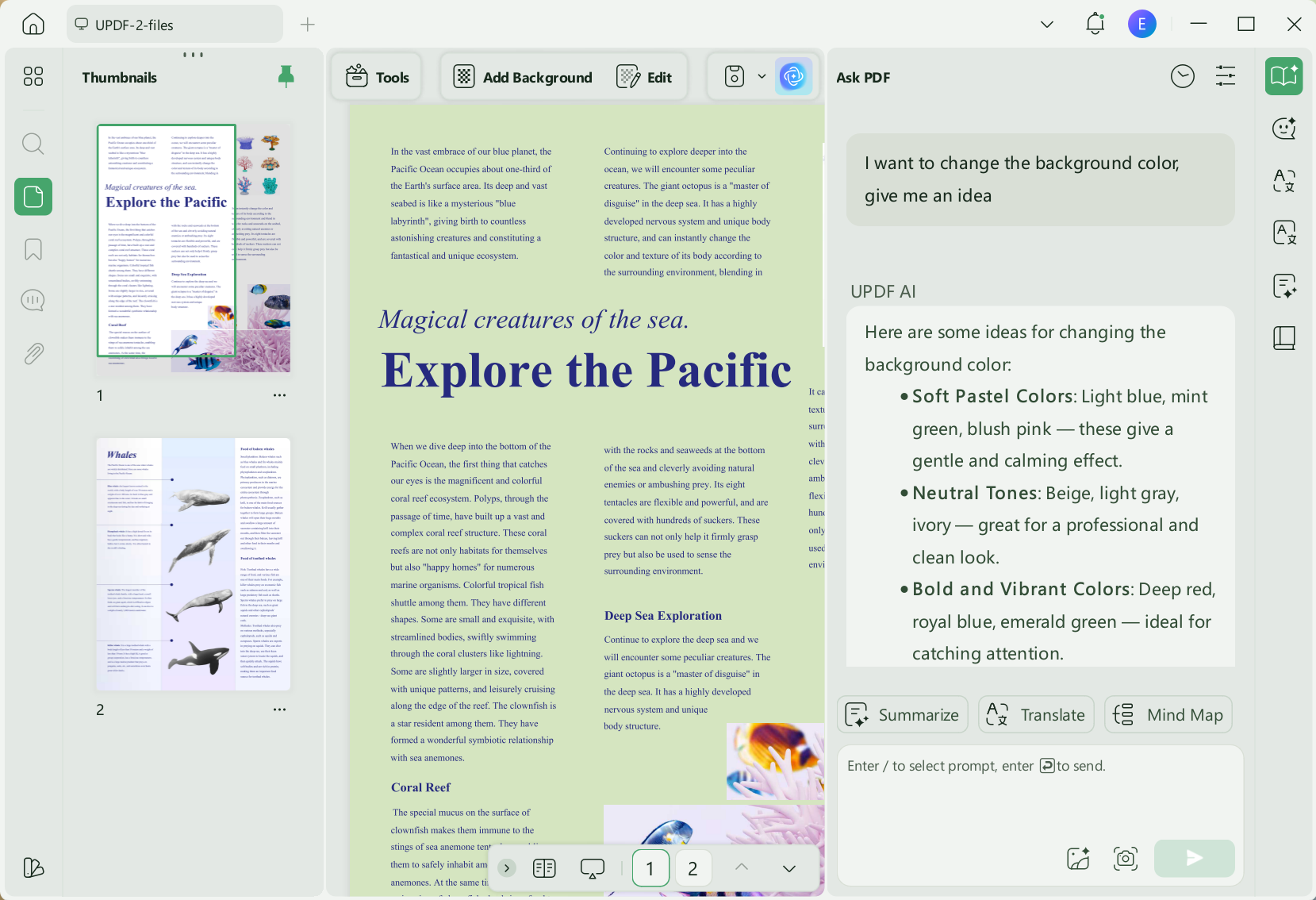
Task: Click Add Background
Action: click(x=523, y=77)
